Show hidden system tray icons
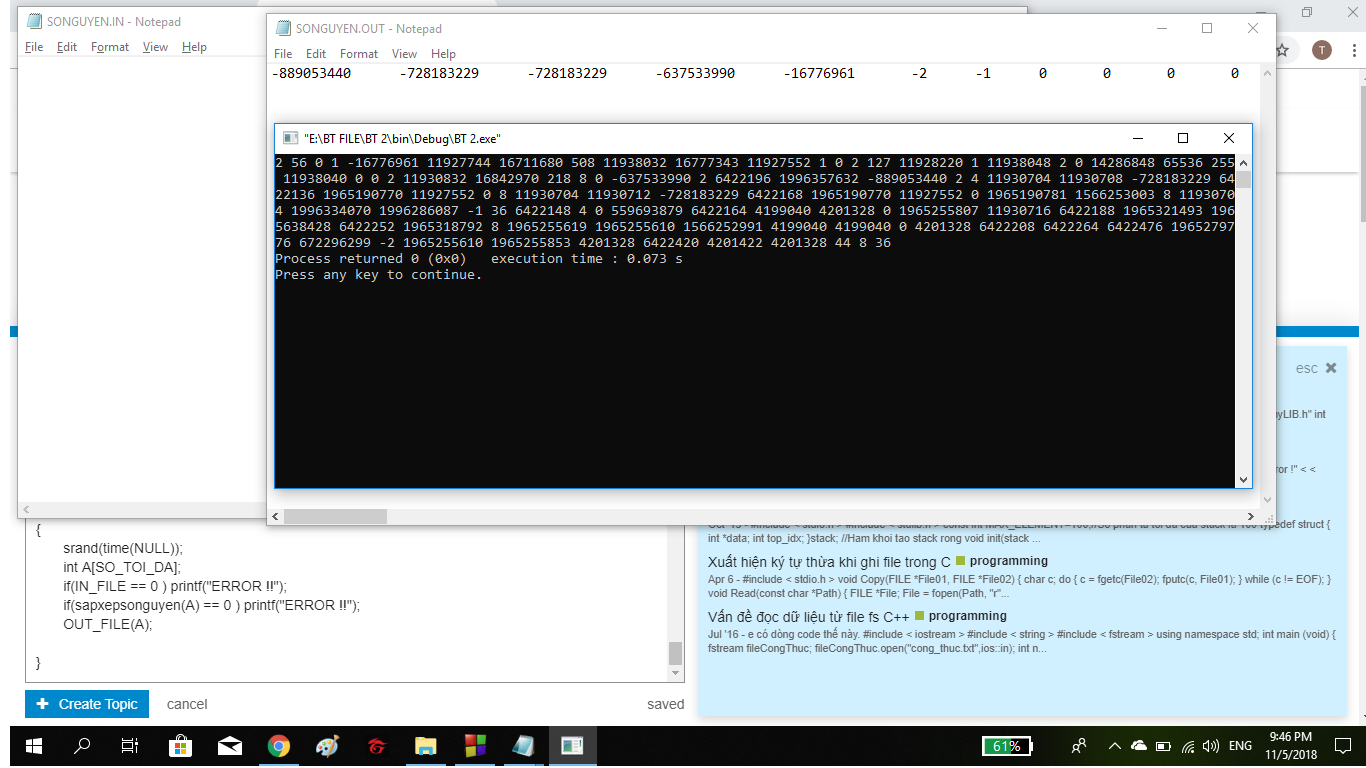The height and width of the screenshot is (768, 1366). coord(1114,746)
